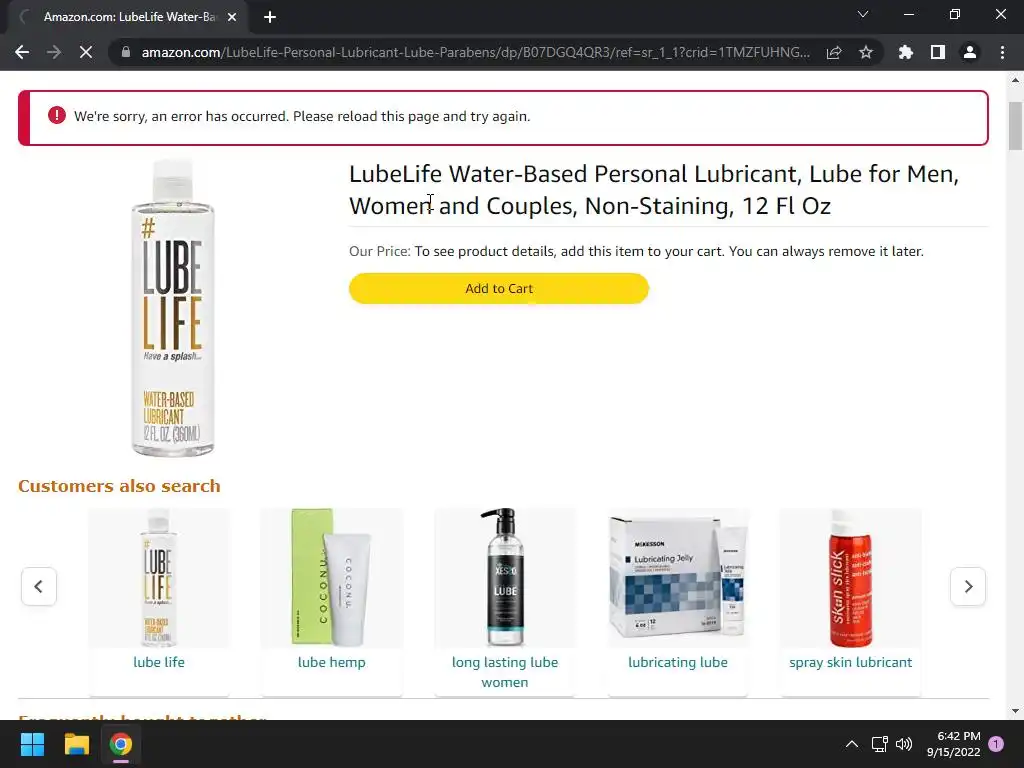Open the Chrome three-dot menu
Image resolution: width=1024 pixels, height=768 pixels.
coord(1002,52)
